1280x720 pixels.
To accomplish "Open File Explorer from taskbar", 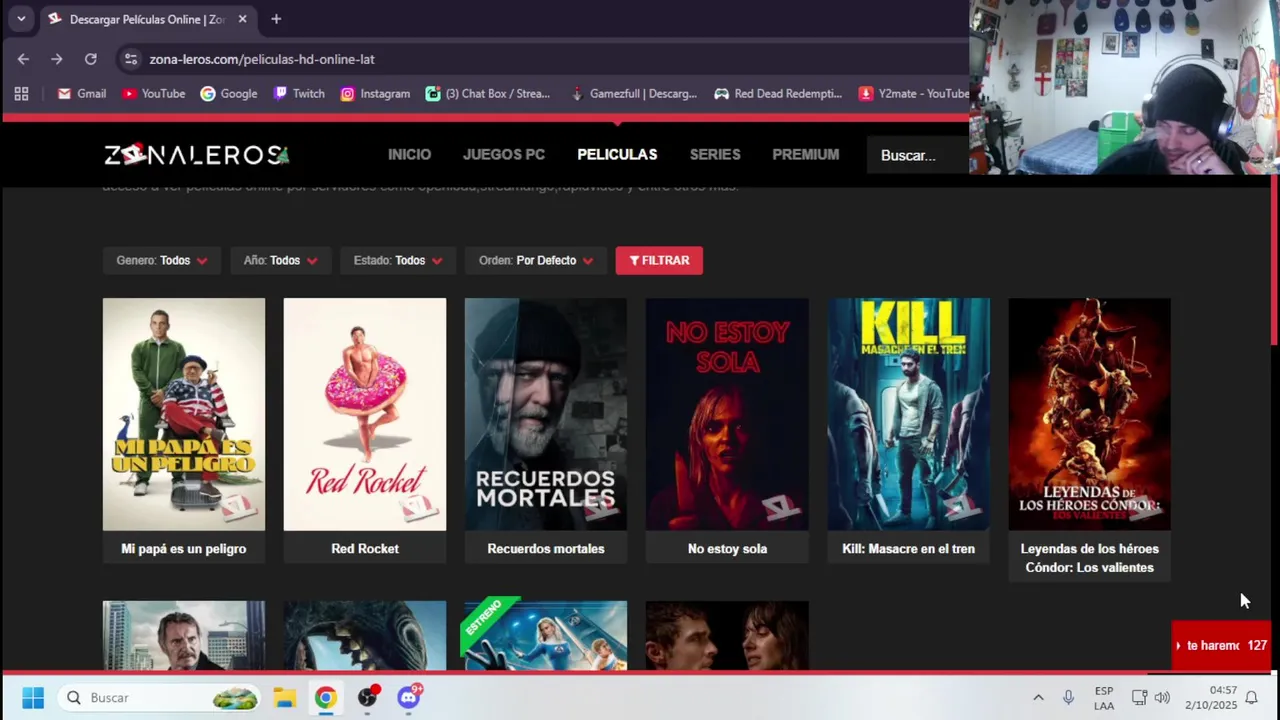I will 285,698.
